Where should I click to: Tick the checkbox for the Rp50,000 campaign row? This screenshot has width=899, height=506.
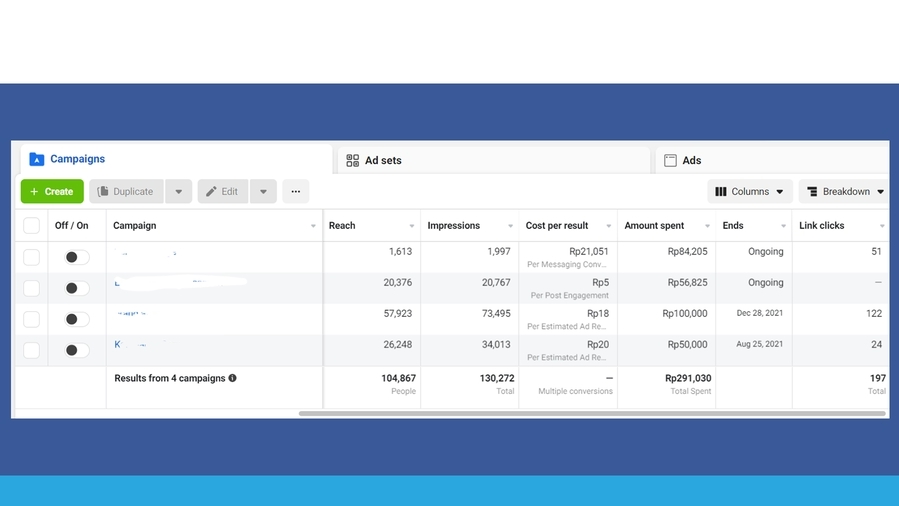point(32,350)
